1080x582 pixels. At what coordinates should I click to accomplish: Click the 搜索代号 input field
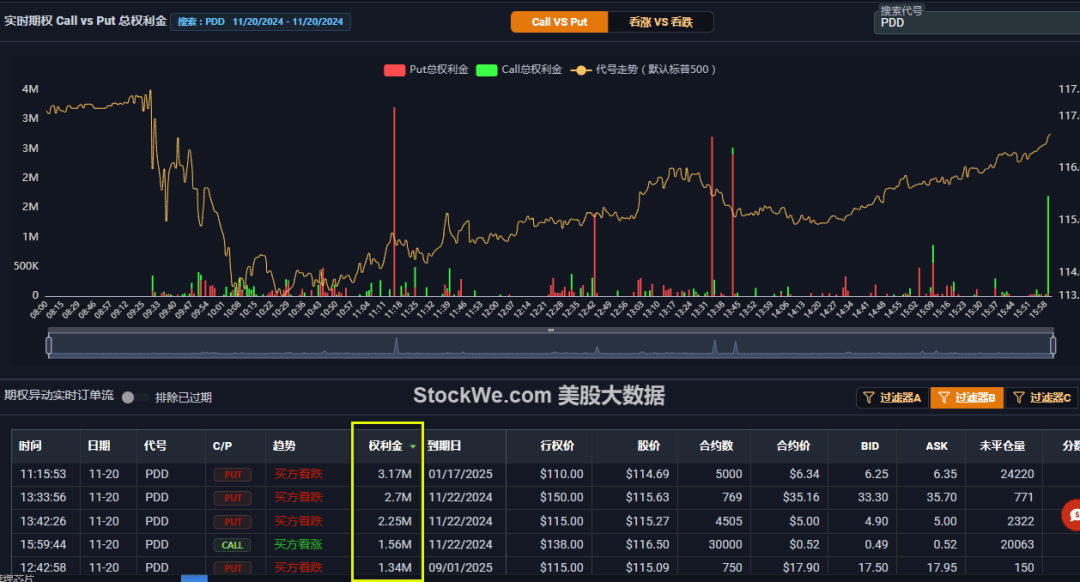point(977,23)
